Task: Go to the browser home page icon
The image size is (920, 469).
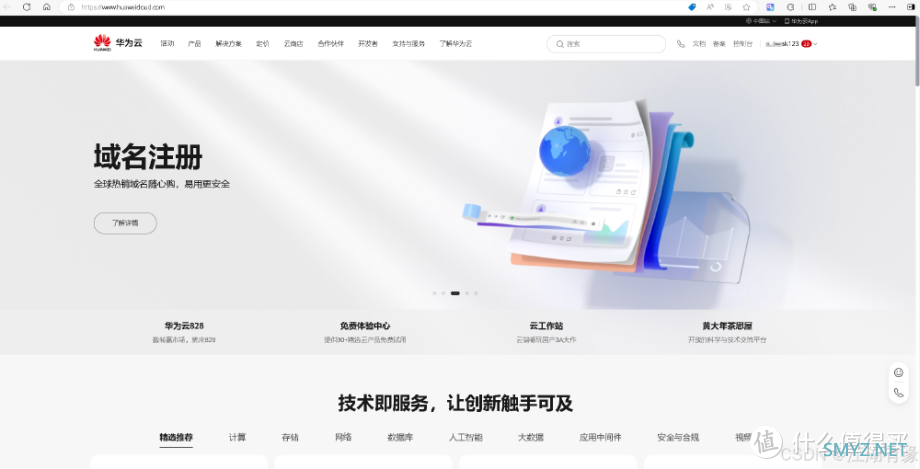Action: point(47,7)
